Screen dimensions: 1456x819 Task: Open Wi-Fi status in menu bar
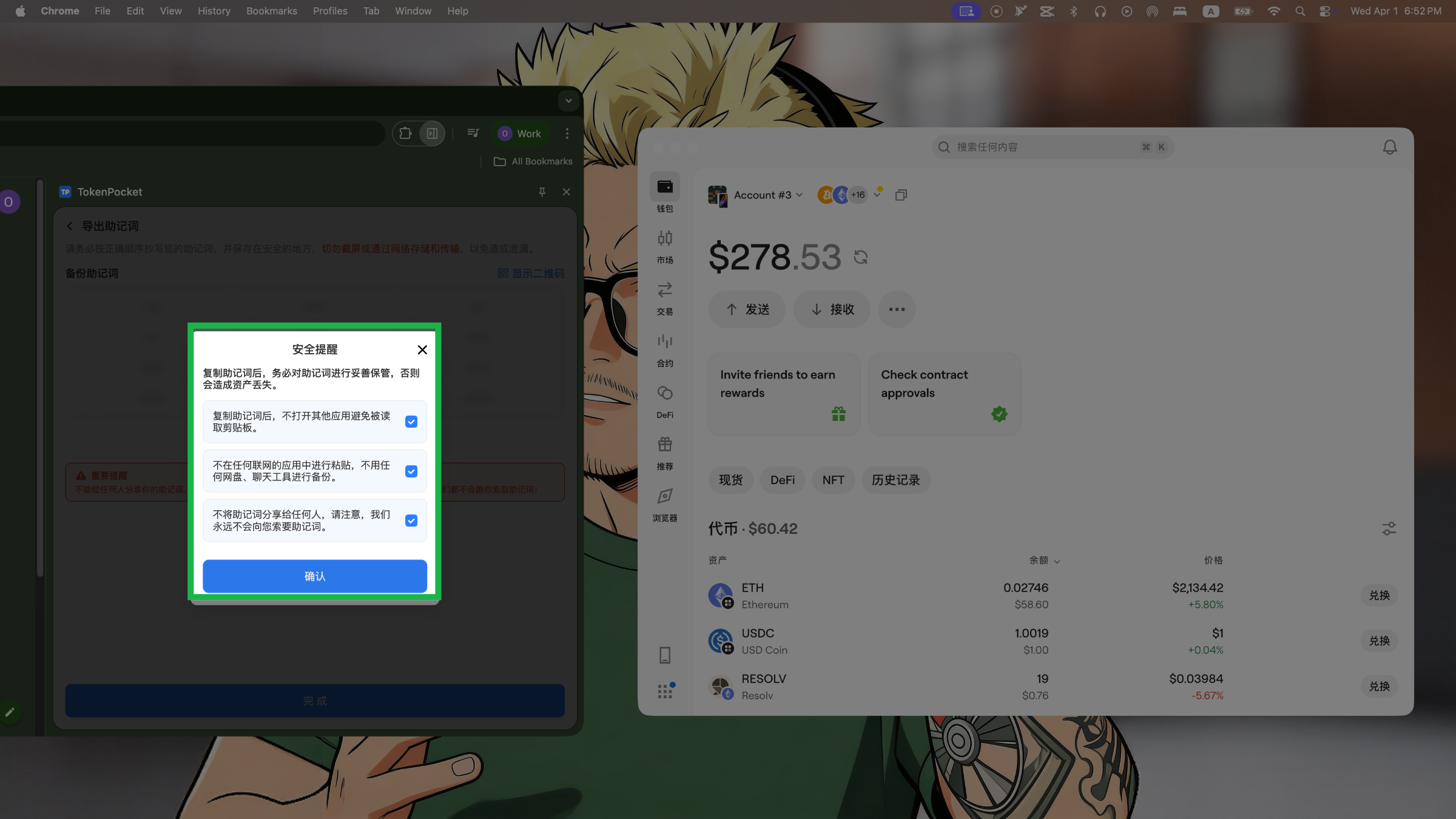(x=1273, y=11)
